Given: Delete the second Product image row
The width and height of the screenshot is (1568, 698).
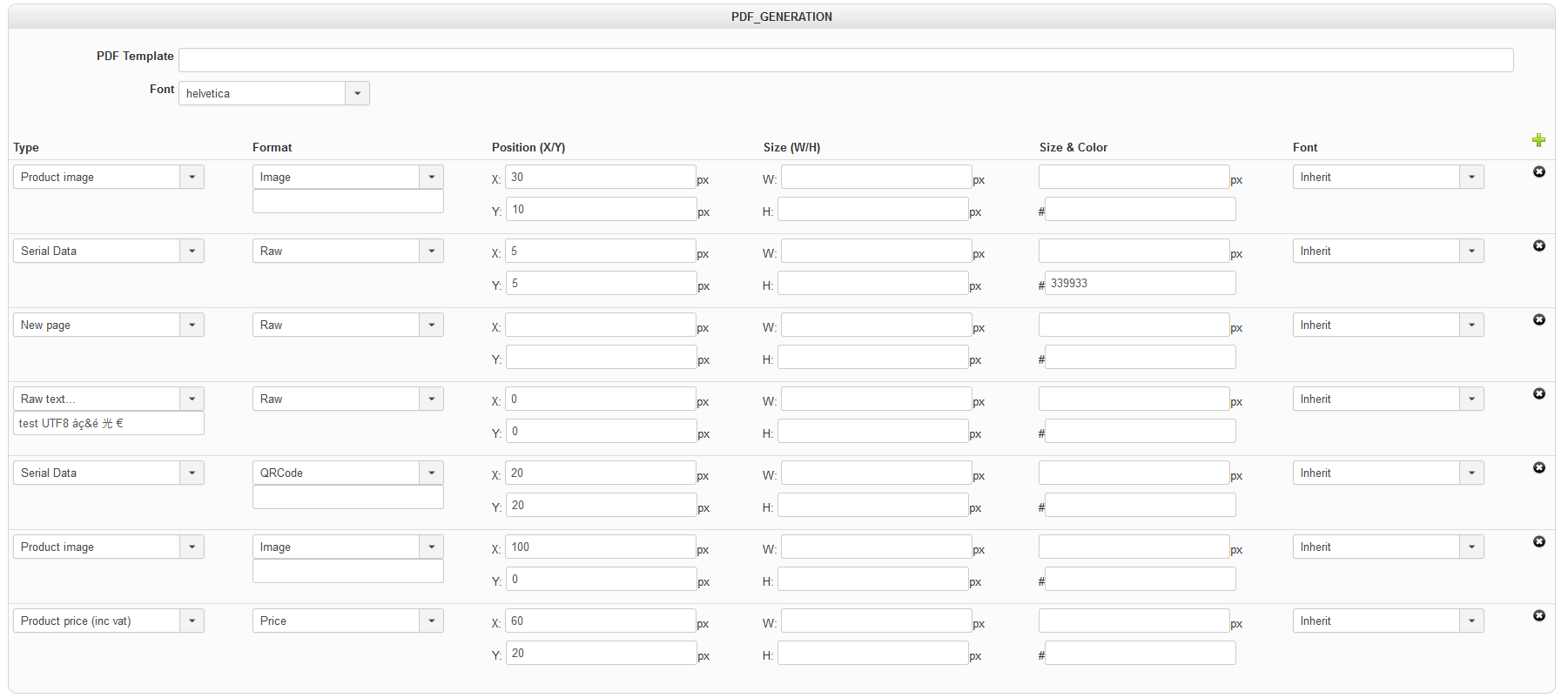Looking at the screenshot, I should click(1538, 542).
